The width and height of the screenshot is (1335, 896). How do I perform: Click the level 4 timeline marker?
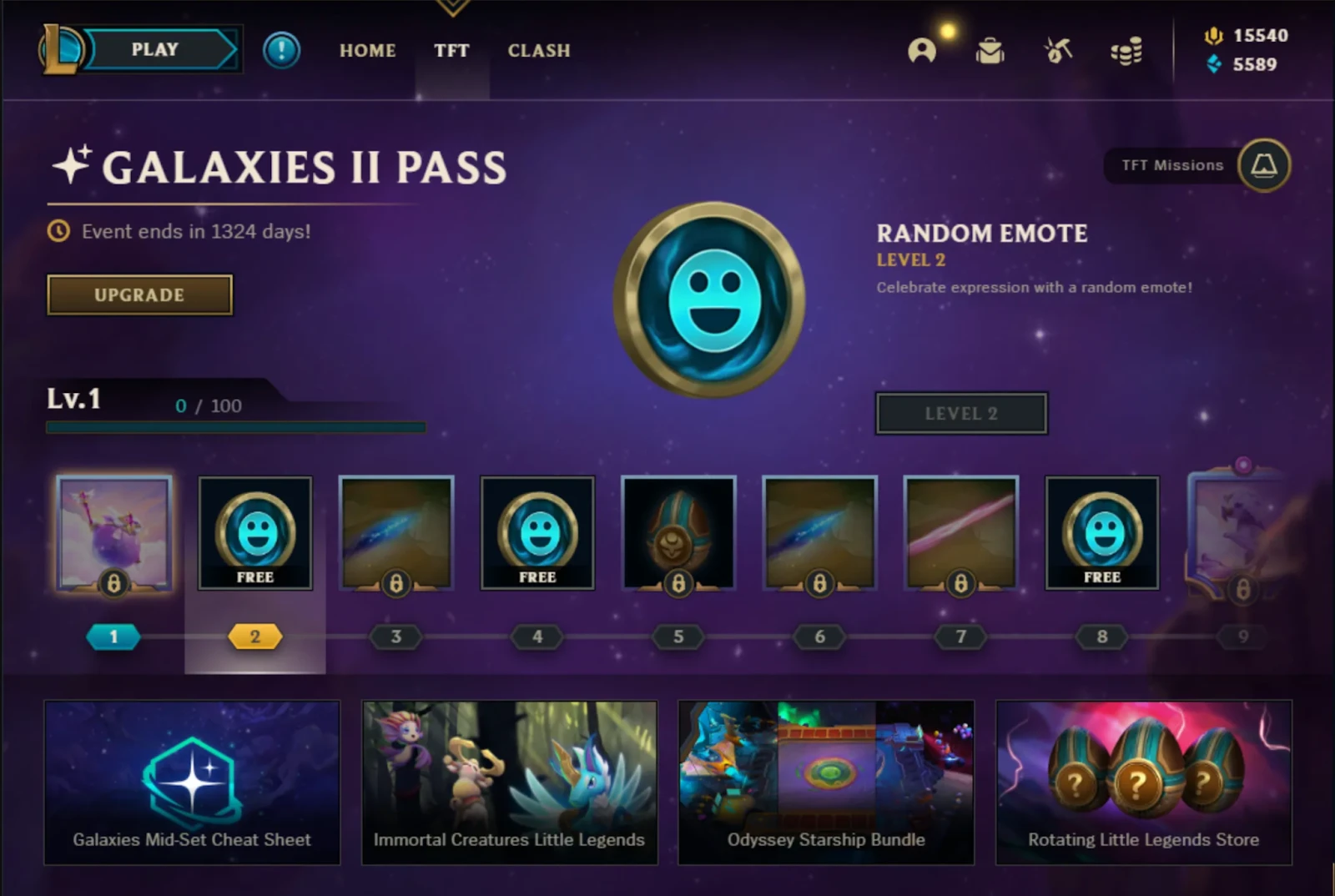pos(537,637)
